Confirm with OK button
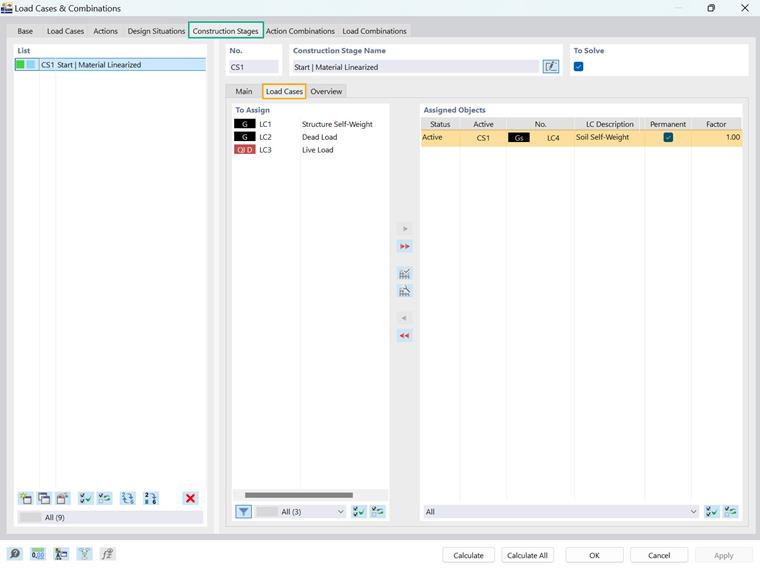The height and width of the screenshot is (570, 760). [594, 555]
